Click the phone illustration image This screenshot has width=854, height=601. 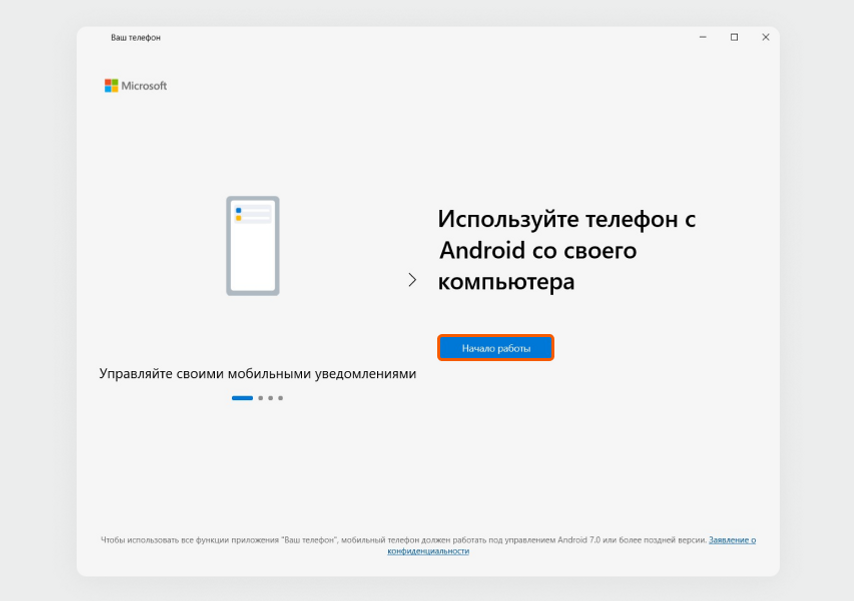click(x=253, y=246)
